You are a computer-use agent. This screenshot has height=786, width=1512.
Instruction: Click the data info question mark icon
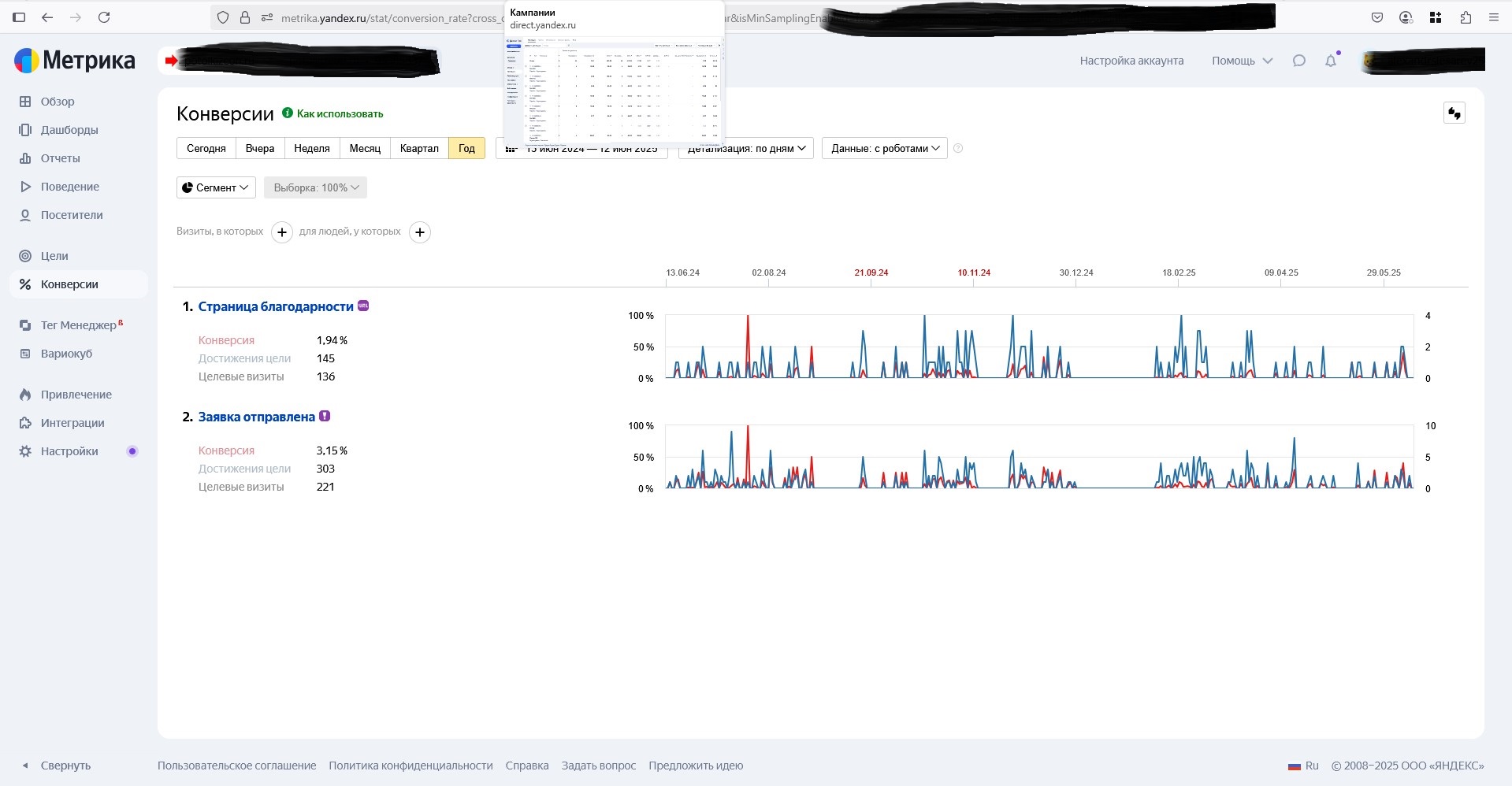pos(958,148)
